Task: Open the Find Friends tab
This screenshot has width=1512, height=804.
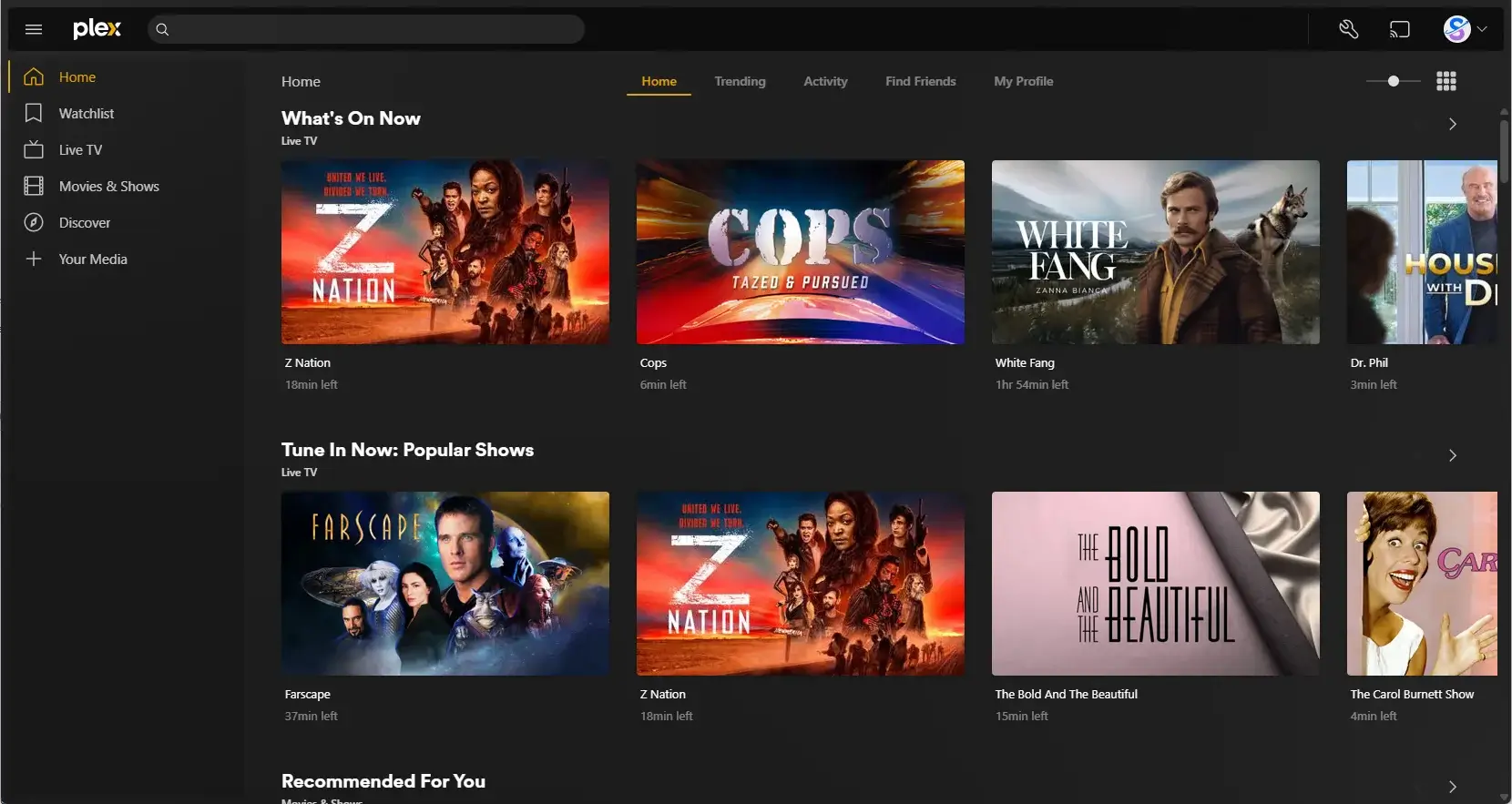Action: coord(921,81)
